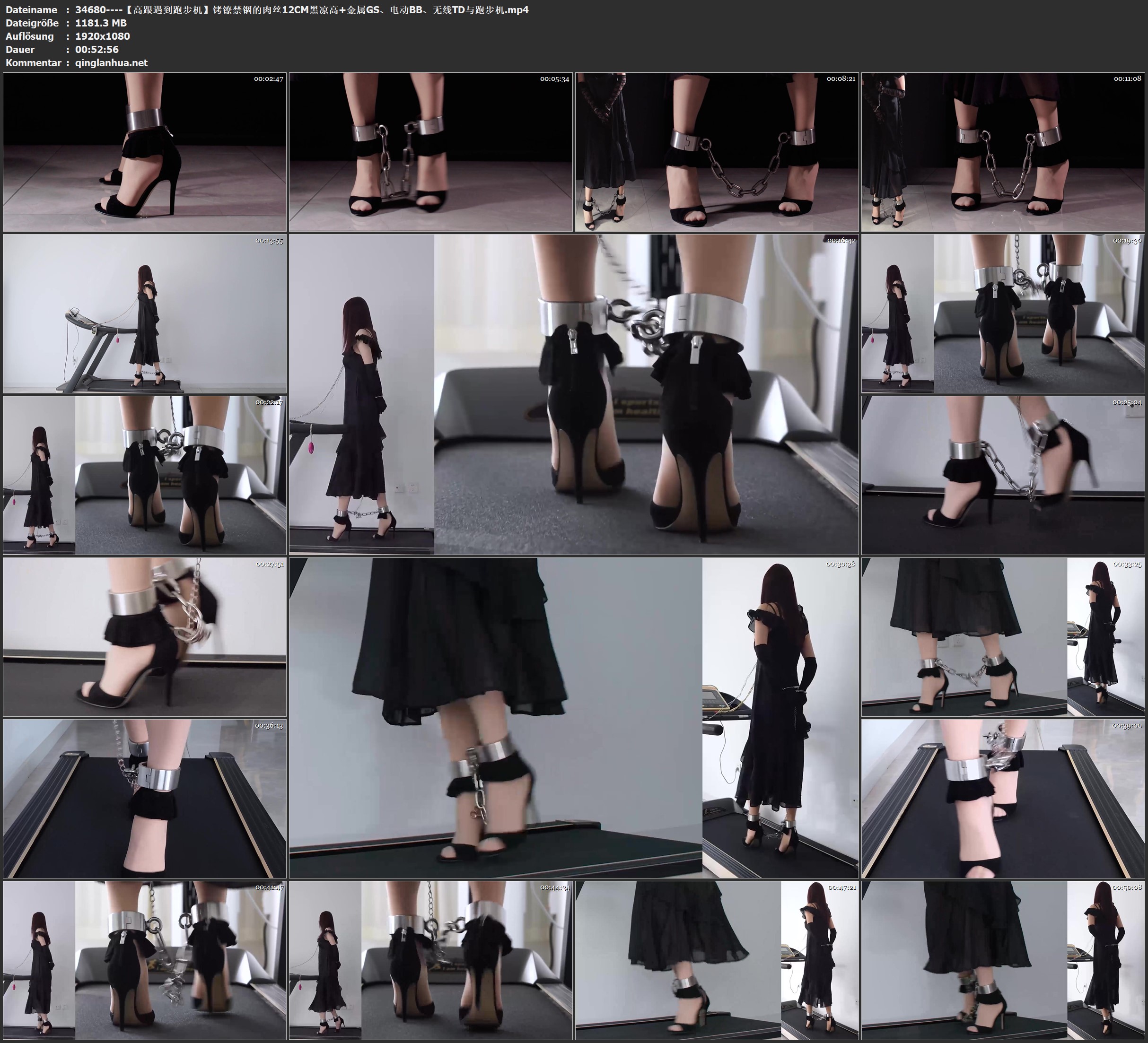Viewport: 1148px width, 1043px height.
Task: Select the 00:11:08 frame thumbnail
Action: click(1003, 152)
